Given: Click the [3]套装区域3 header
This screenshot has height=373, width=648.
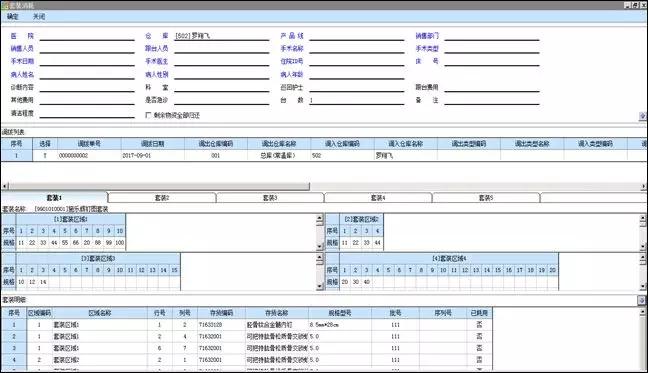Looking at the screenshot, I should [x=98, y=259].
